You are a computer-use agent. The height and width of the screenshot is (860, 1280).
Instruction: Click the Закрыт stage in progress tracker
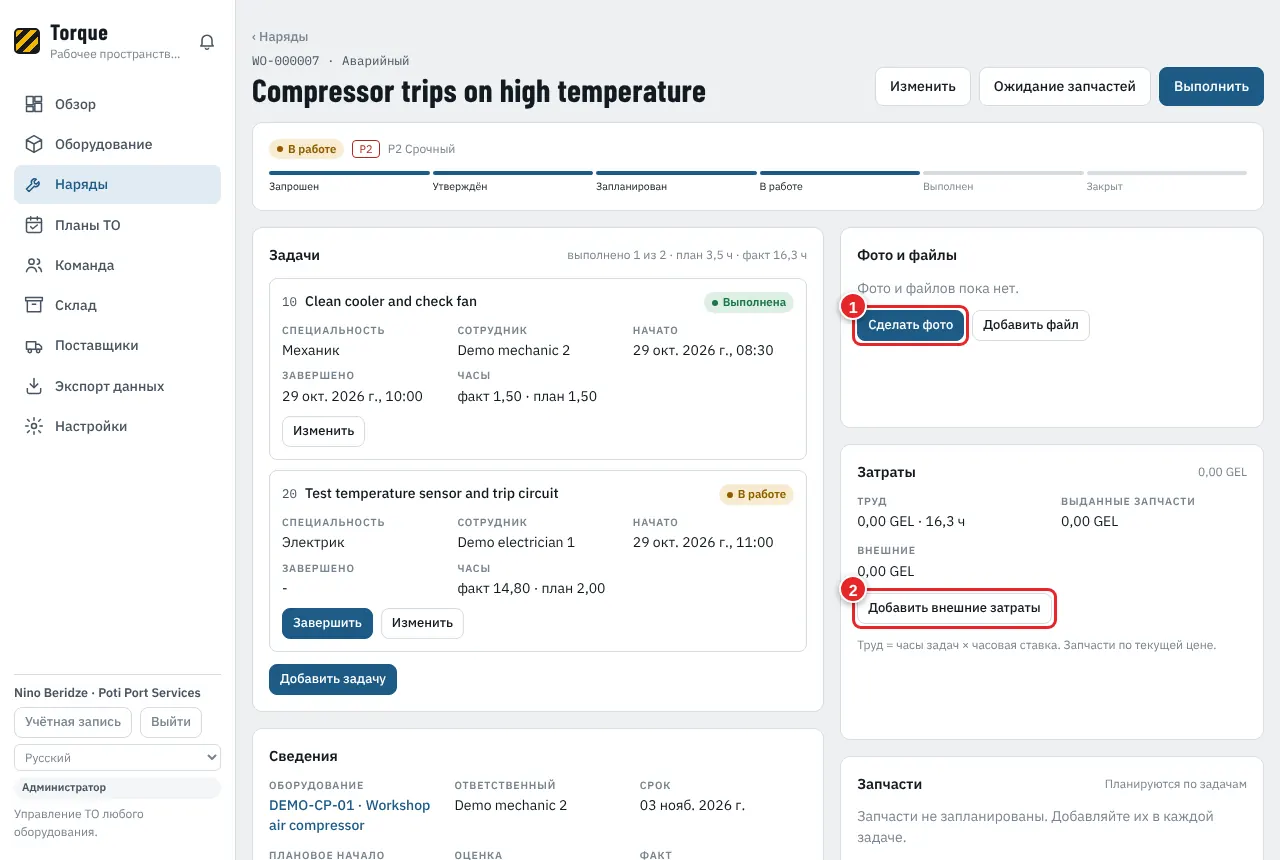(1167, 181)
